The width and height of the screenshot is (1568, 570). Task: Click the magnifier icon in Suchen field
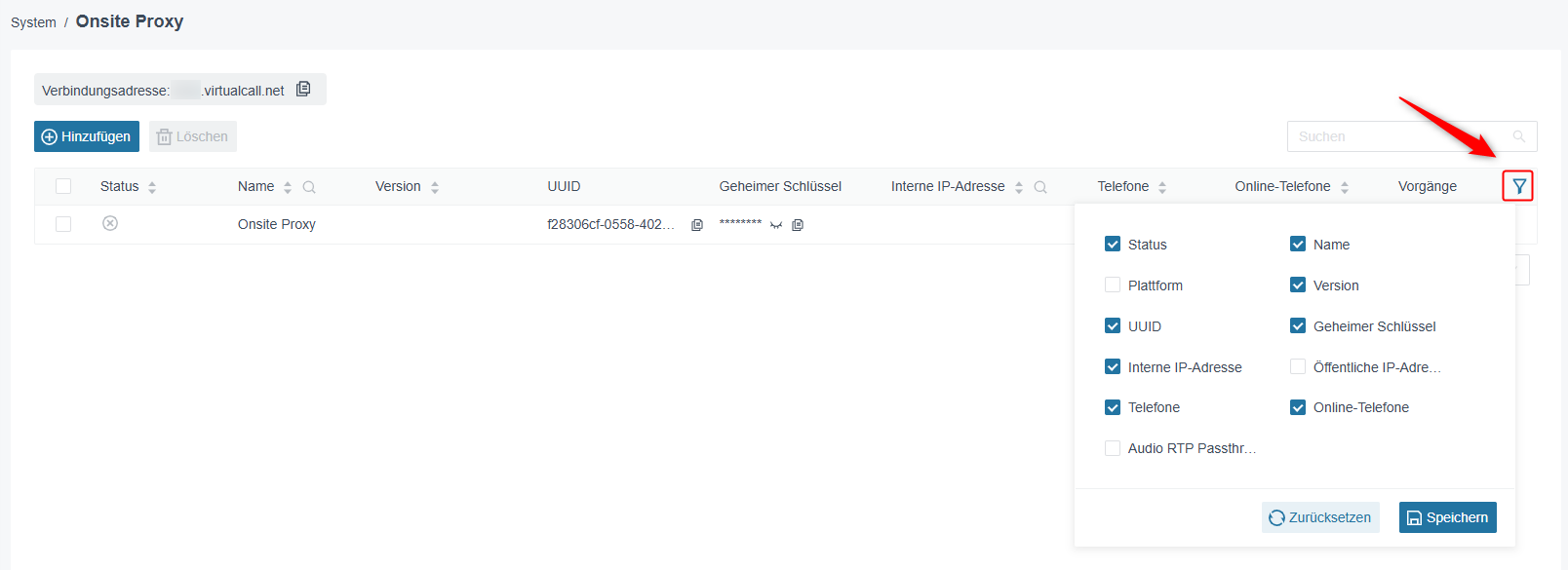point(1519,136)
